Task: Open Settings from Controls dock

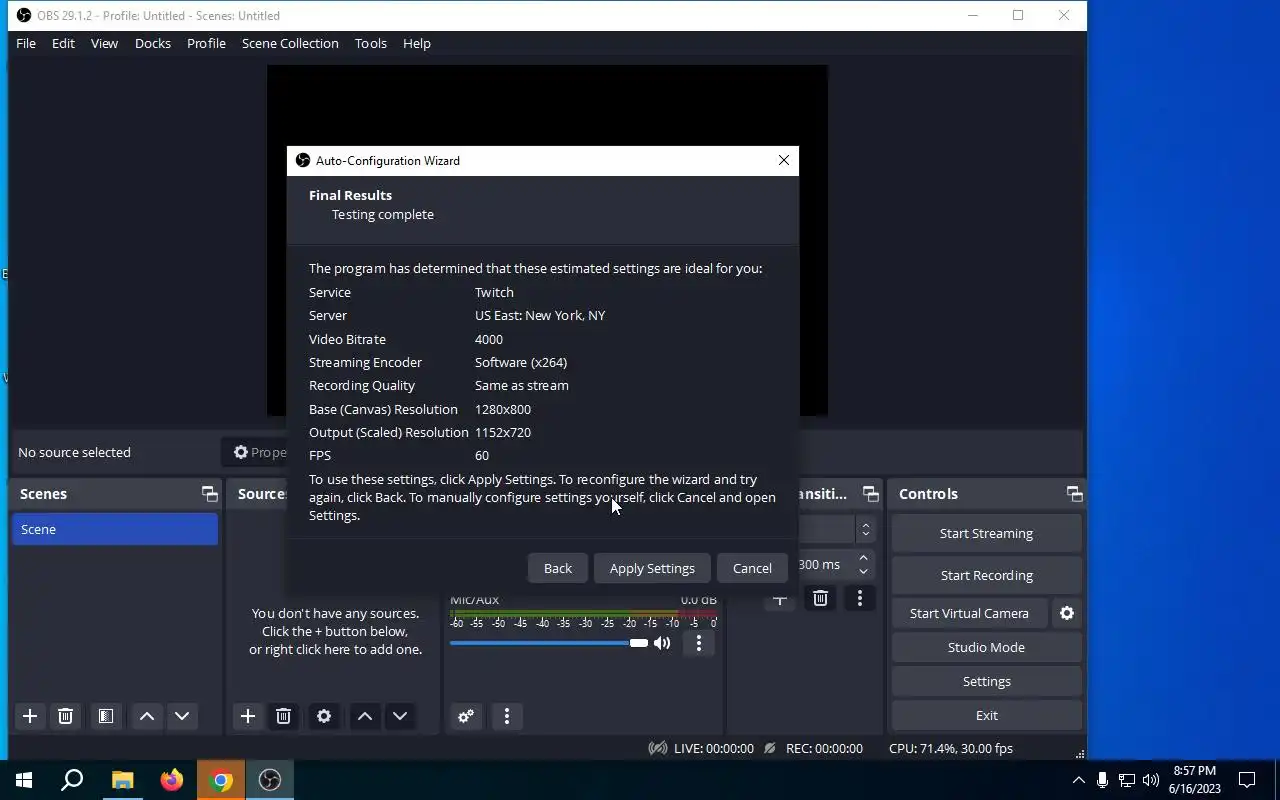Action: (x=986, y=681)
